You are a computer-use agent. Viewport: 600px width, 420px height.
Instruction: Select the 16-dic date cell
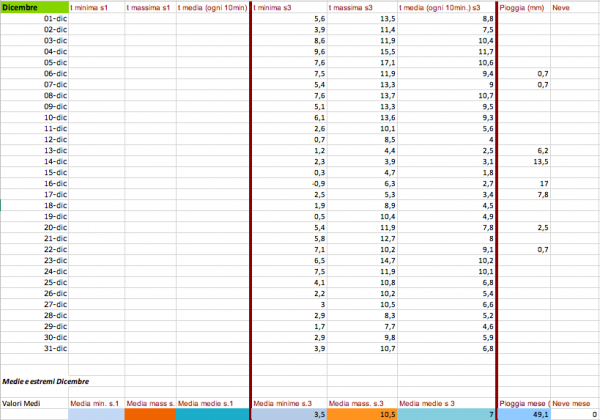34,183
